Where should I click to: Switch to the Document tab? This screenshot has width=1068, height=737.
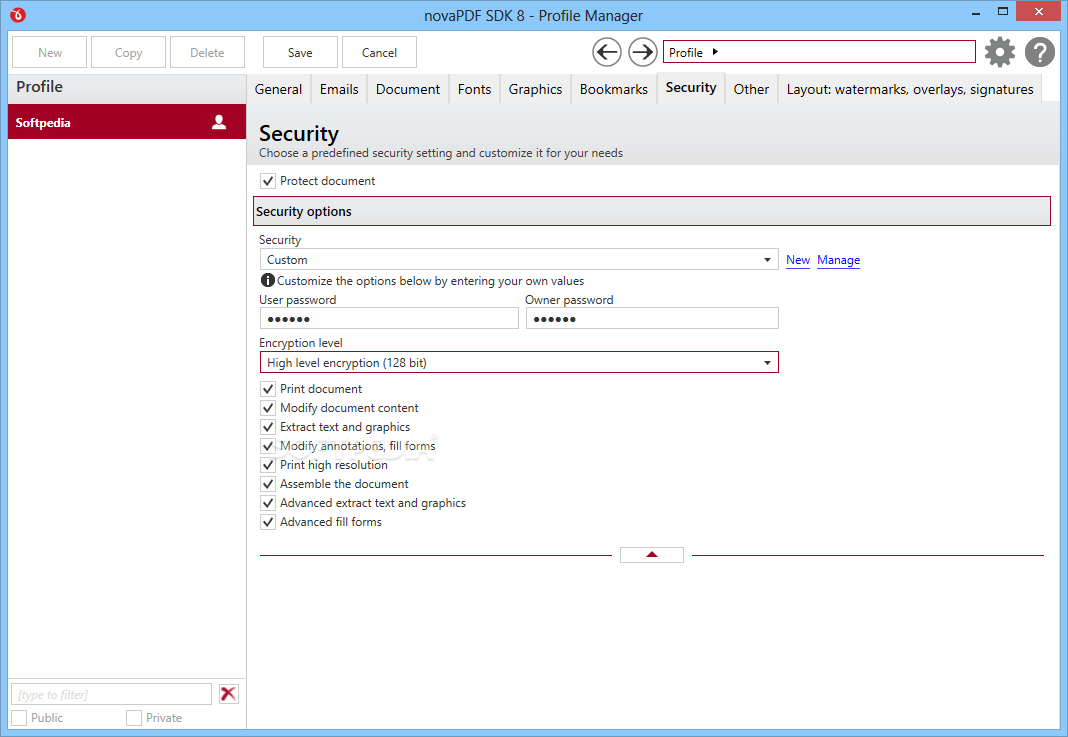[407, 89]
